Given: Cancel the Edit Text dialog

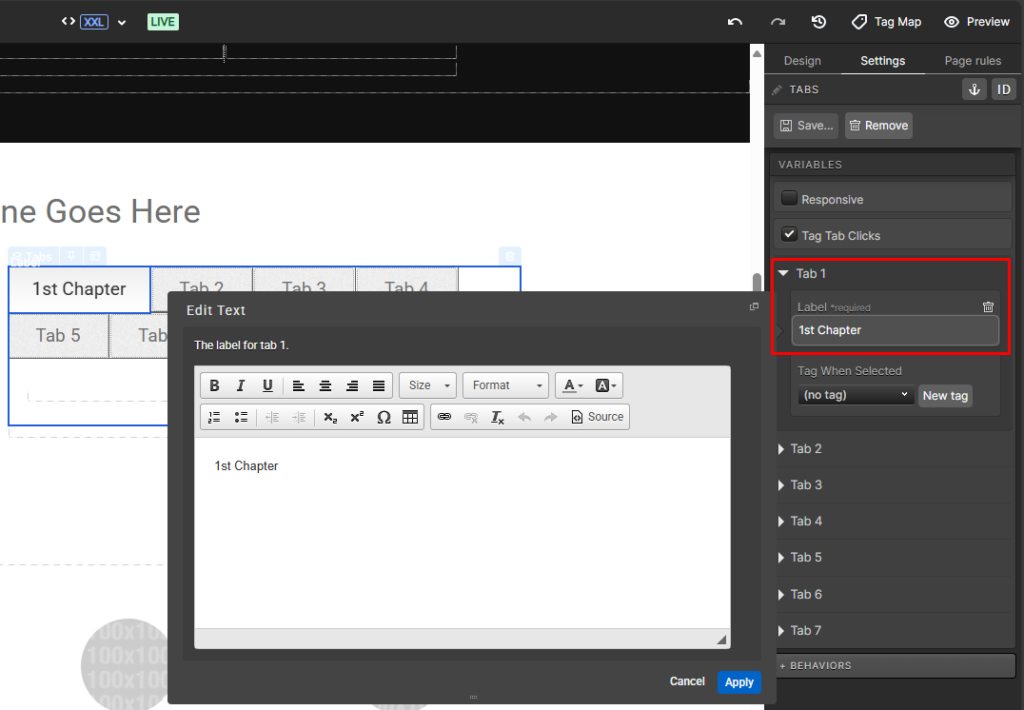Looking at the screenshot, I should (x=687, y=681).
